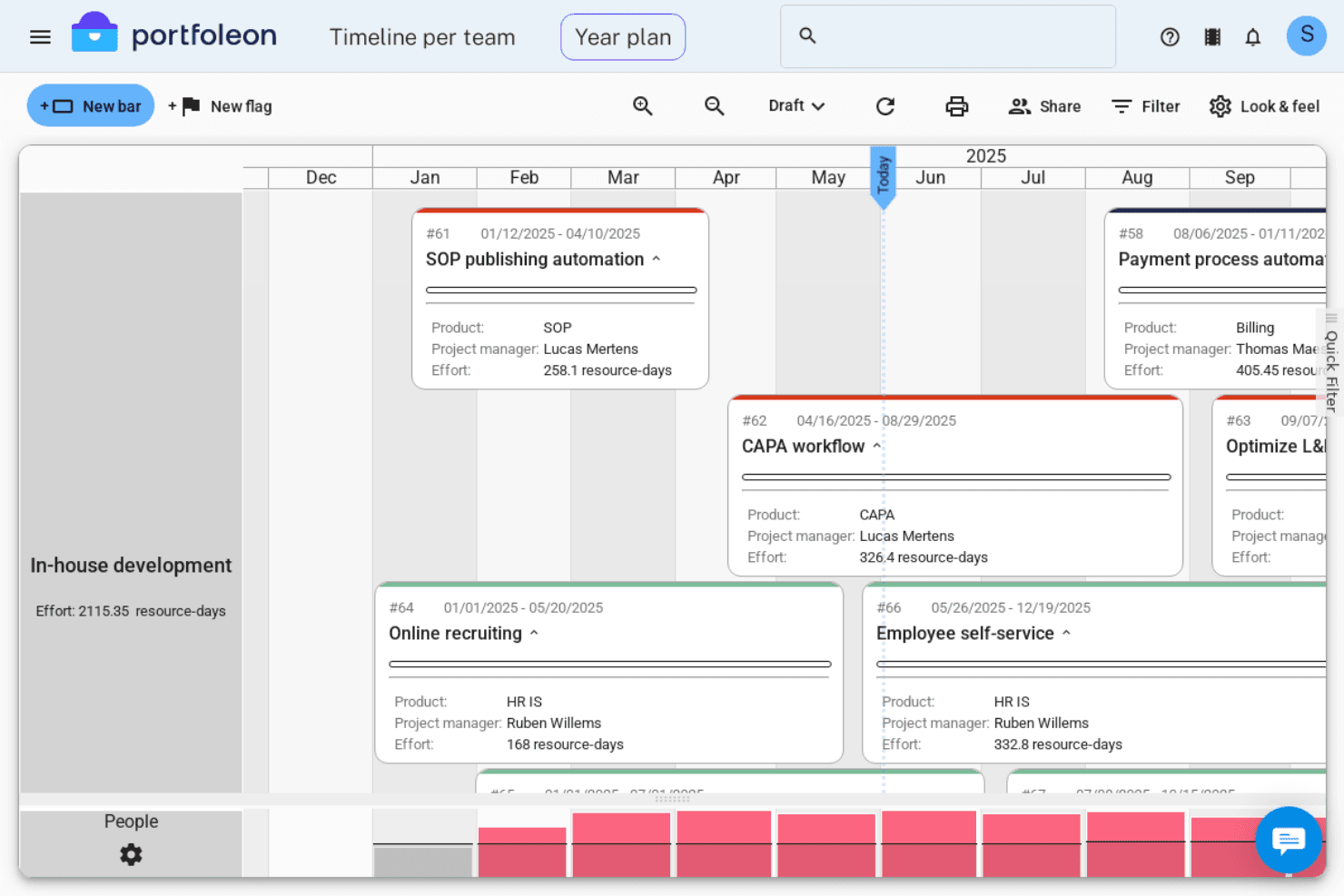Open the release notes film icon
1344x896 pixels.
(1212, 37)
